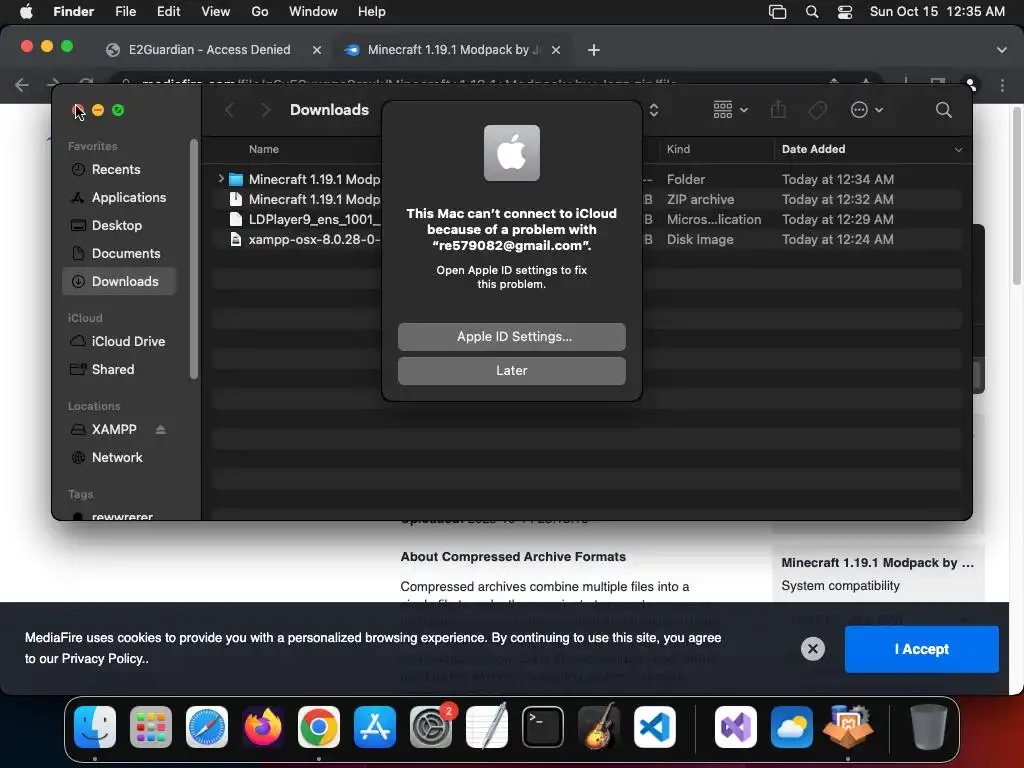The width and height of the screenshot is (1024, 768).
Task: Open the weather cloud app in dock
Action: pos(792,727)
